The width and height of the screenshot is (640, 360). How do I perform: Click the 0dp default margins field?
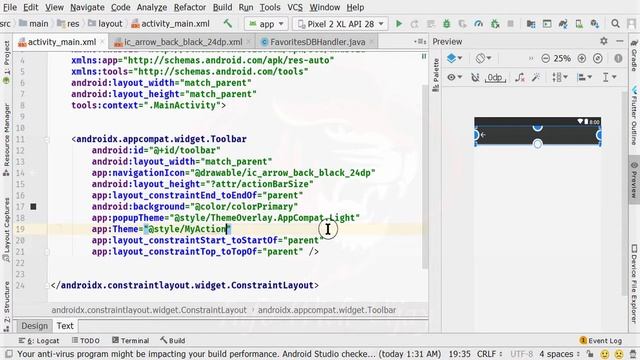[x=495, y=77]
